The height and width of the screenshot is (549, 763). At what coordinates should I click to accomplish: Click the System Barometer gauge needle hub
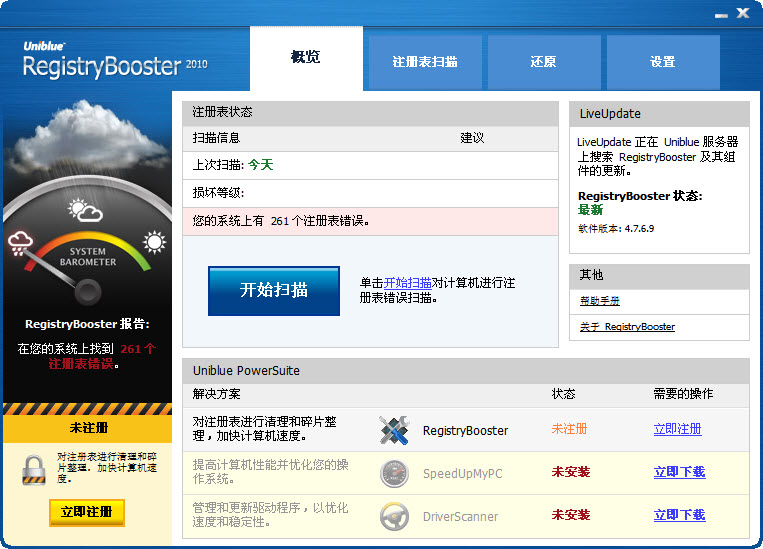point(88,292)
